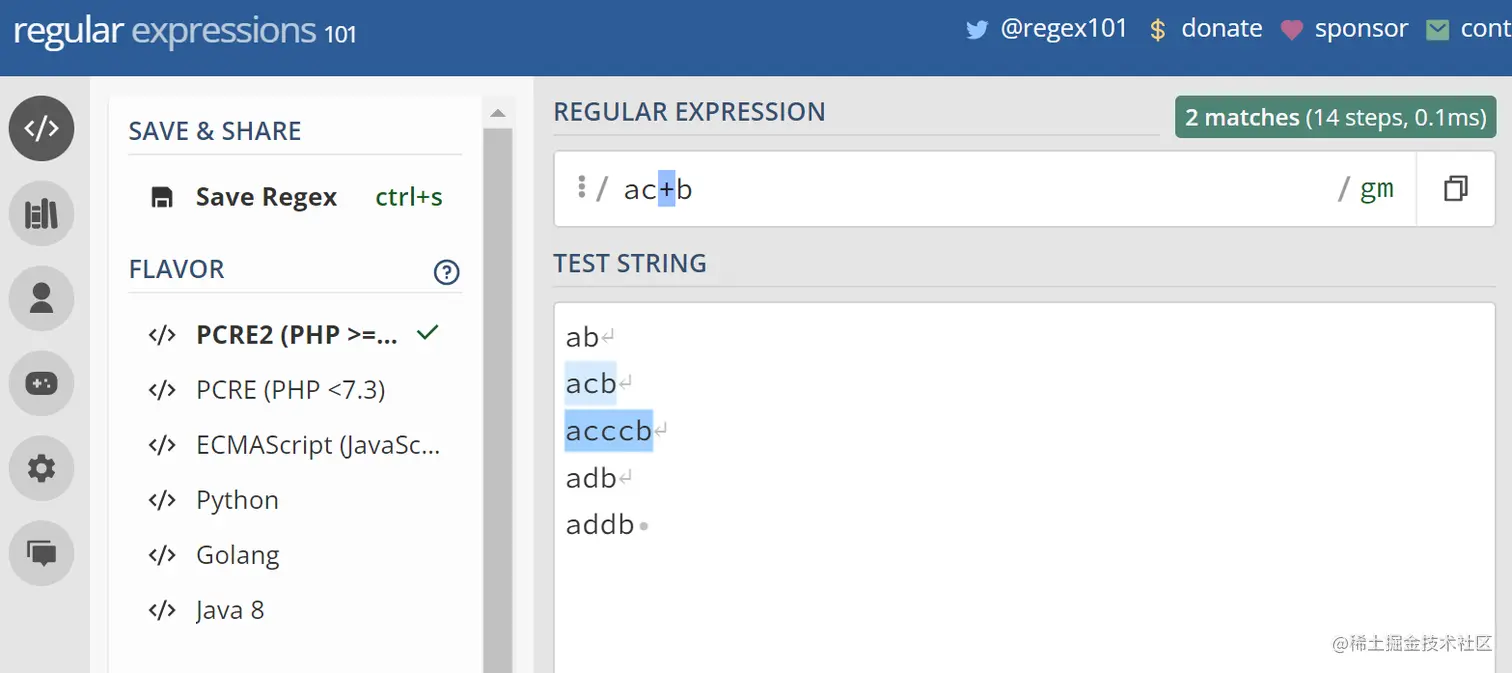This screenshot has height=673, width=1512.
Task: Choose ECMAScript (JavaScript) flavor
Action: (317, 445)
